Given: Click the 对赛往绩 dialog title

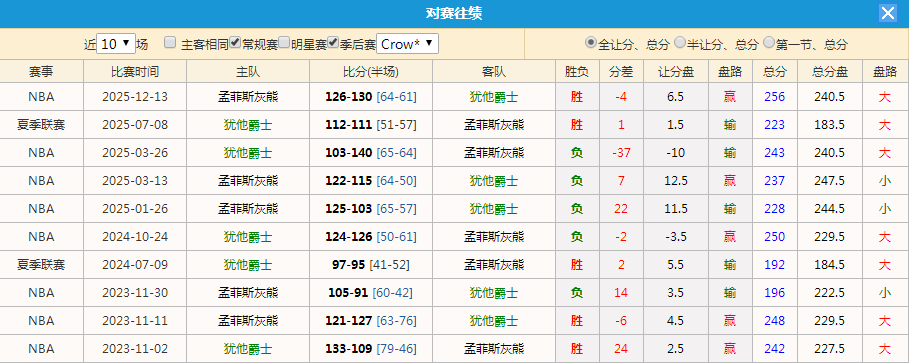Looking at the screenshot, I should [454, 13].
